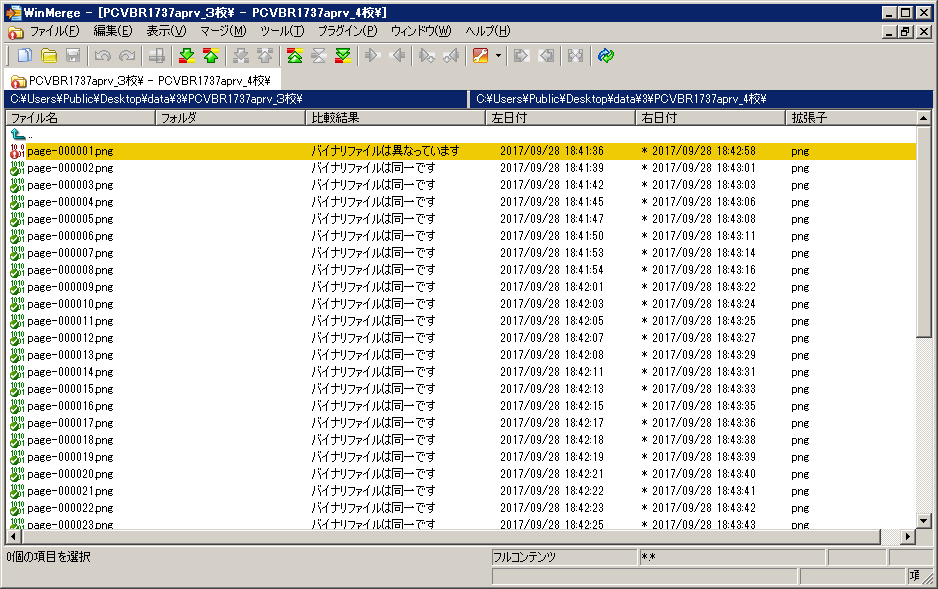Click the horizontal scrollbar right arrow
This screenshot has height=589, width=938.
[908, 536]
